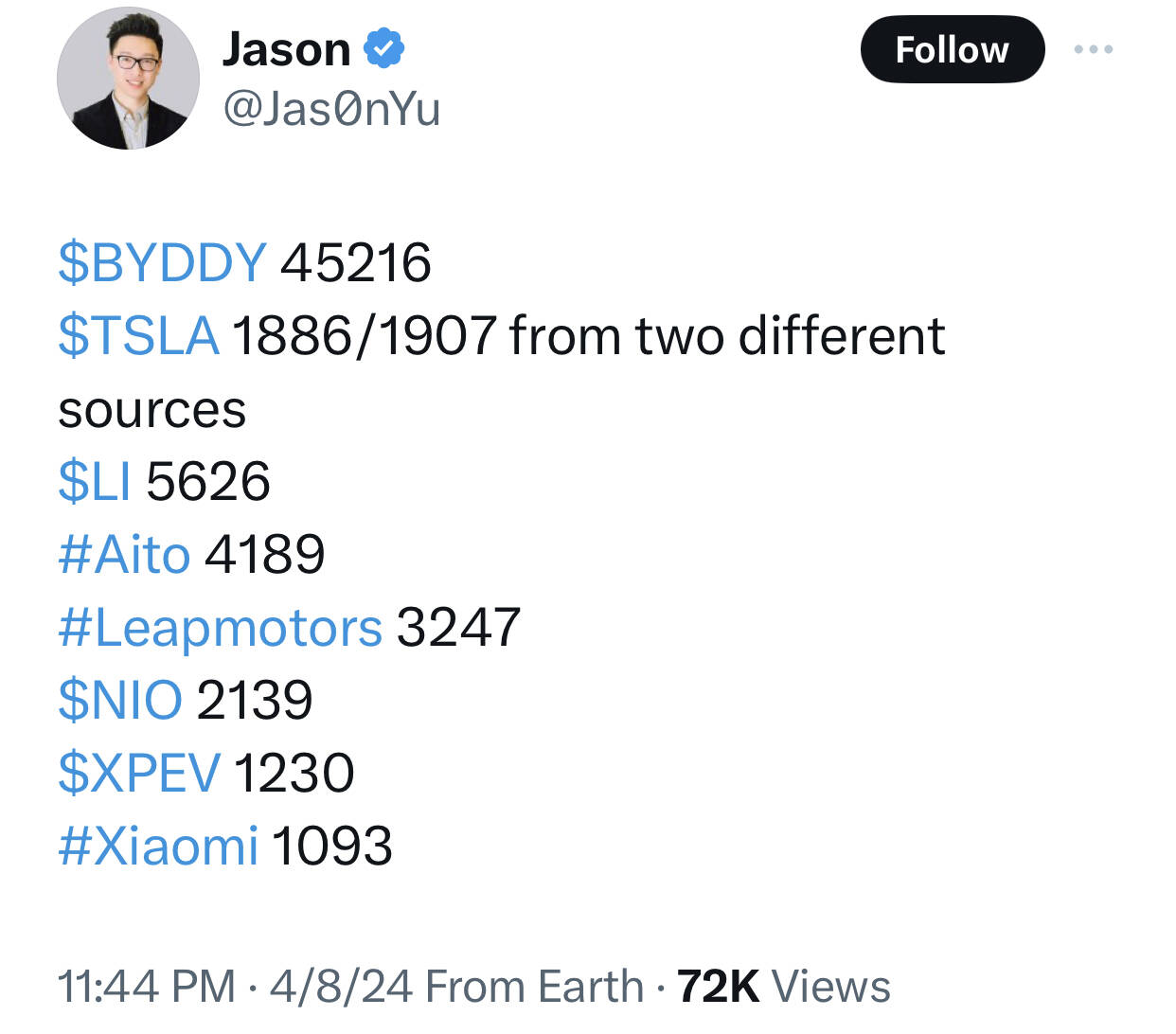
Task: Open the $XPEV cashtag link
Action: (x=139, y=773)
